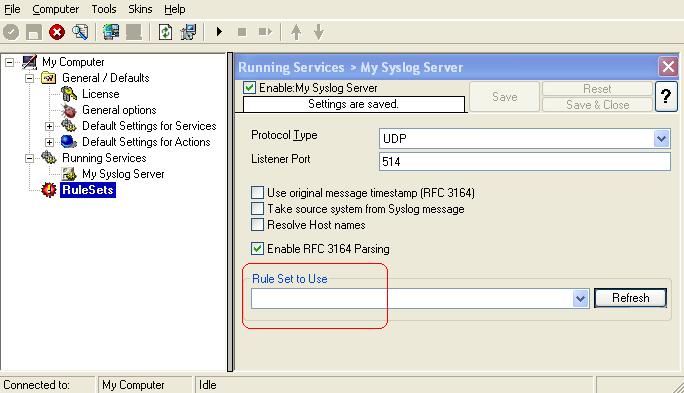Open the Computer menu
The width and height of the screenshot is (684, 393).
pos(55,9)
